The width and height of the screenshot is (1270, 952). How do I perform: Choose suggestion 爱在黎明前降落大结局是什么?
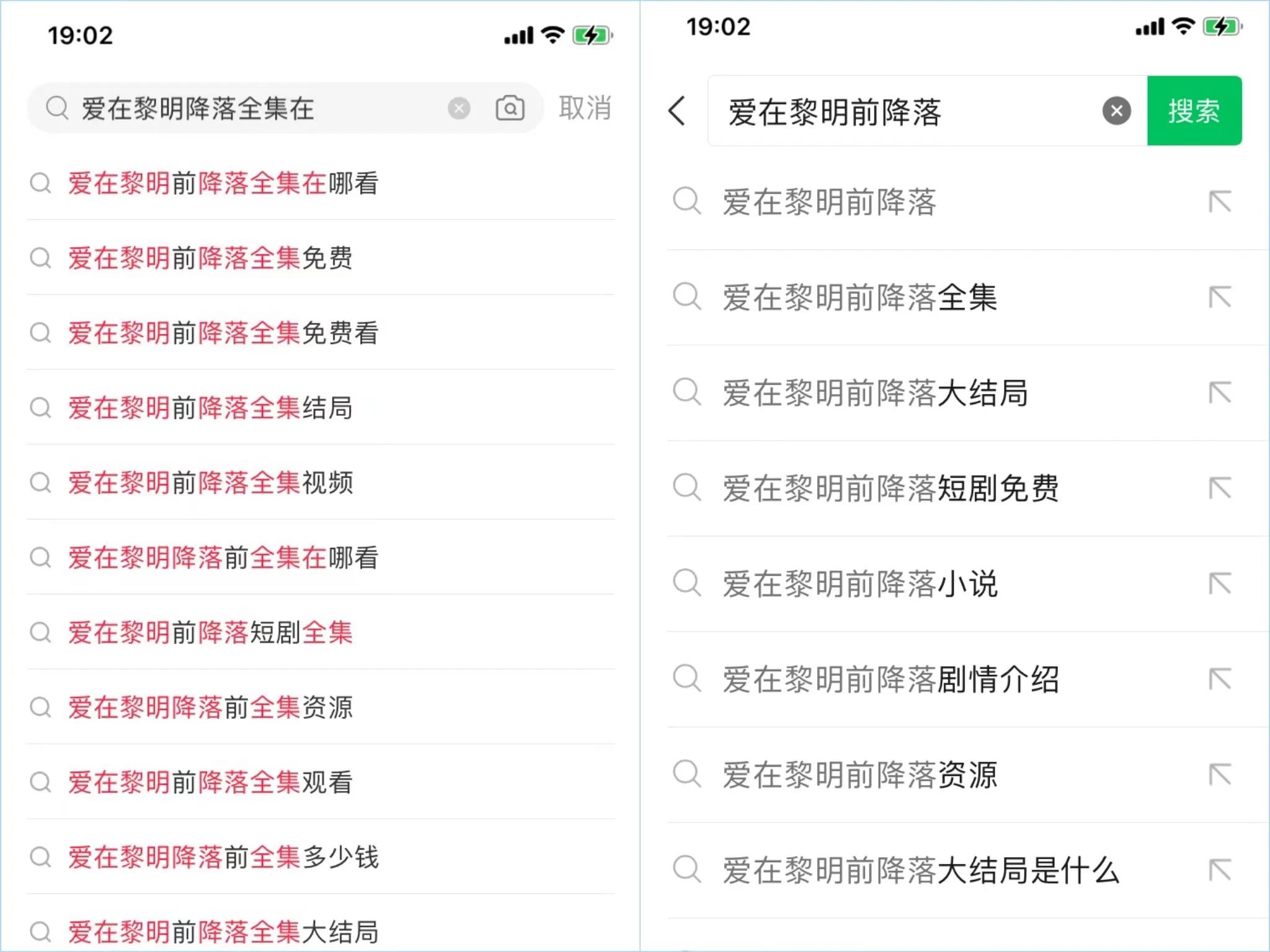coord(921,870)
